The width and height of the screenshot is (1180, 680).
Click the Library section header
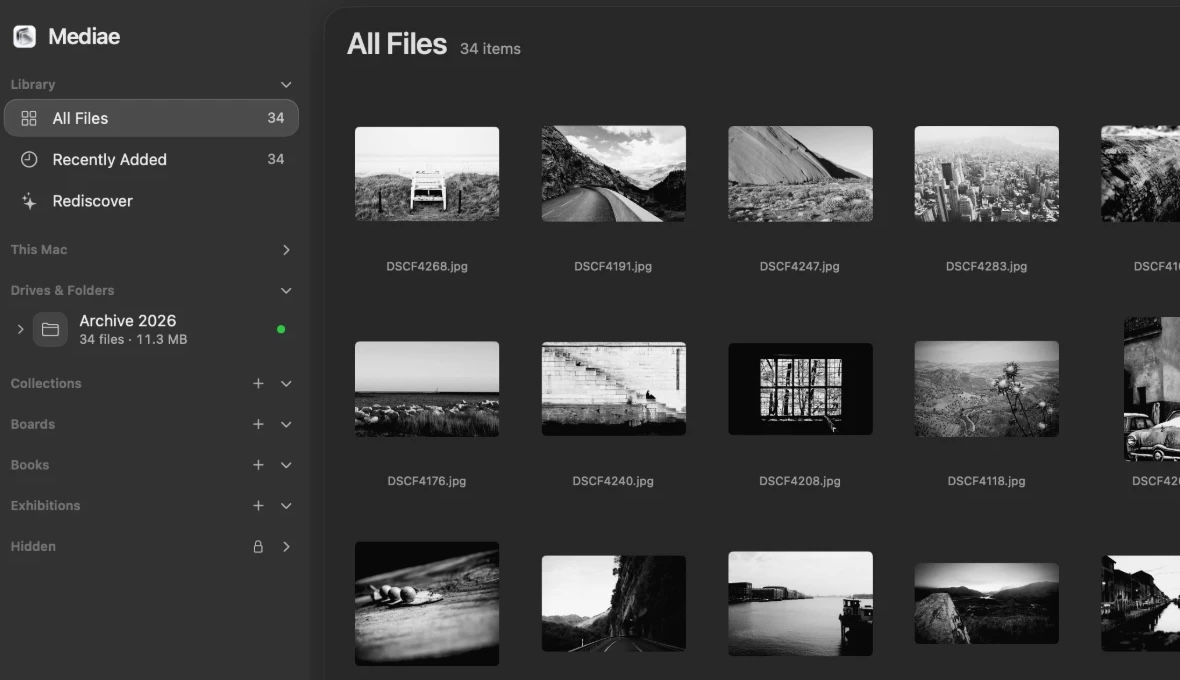click(x=33, y=84)
